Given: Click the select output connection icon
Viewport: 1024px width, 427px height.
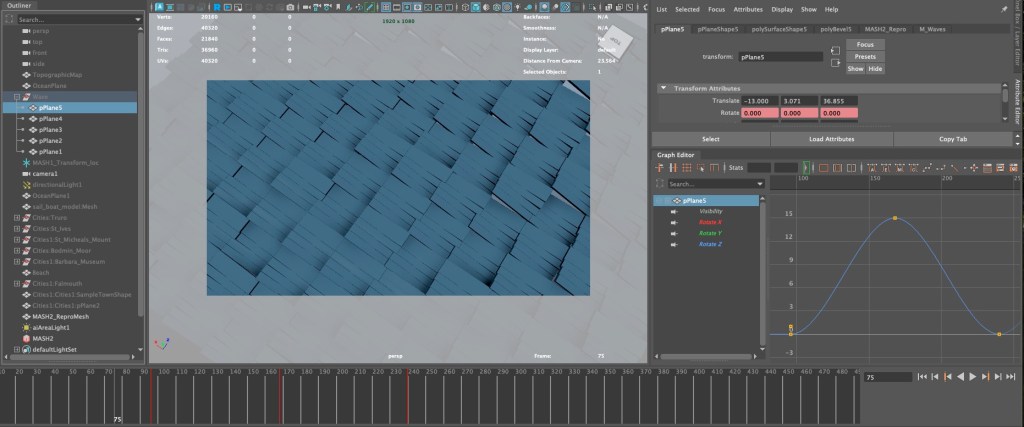Looking at the screenshot, I should [x=835, y=64].
